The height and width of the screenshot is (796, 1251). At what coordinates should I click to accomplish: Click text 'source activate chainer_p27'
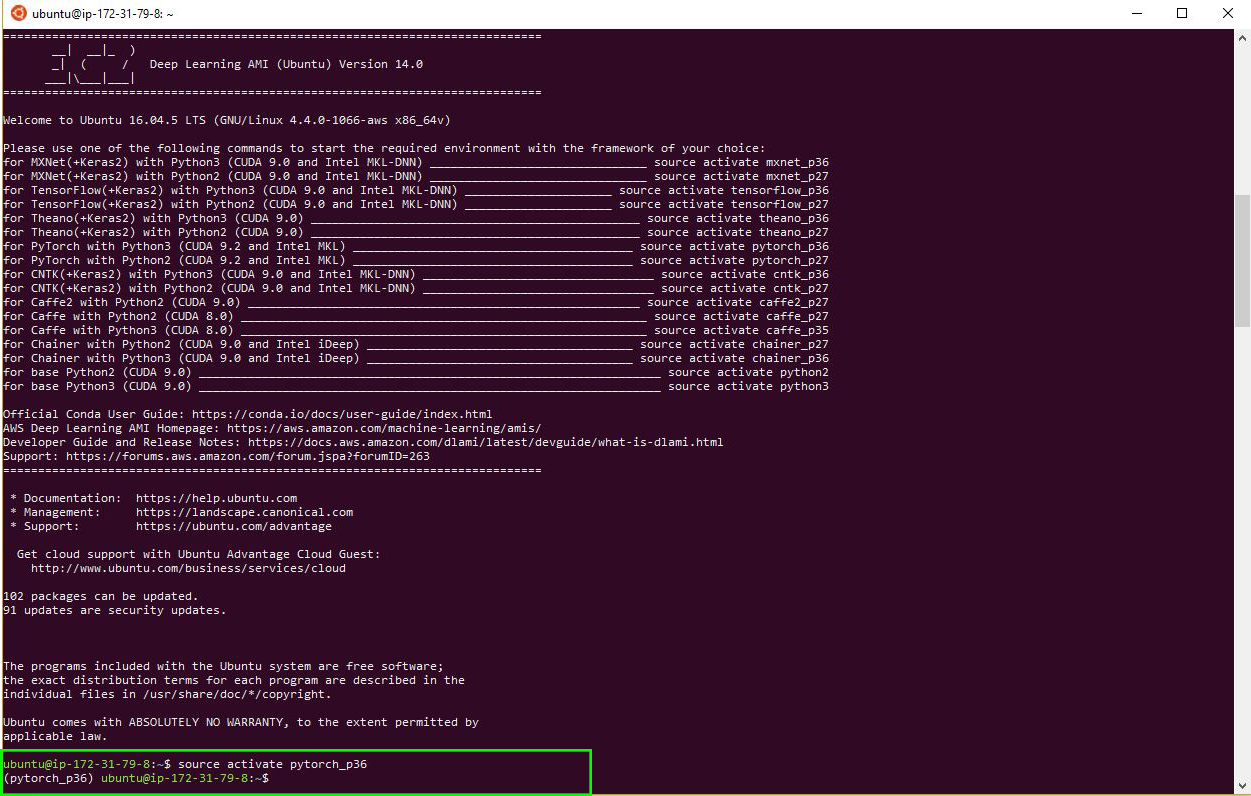[734, 344]
